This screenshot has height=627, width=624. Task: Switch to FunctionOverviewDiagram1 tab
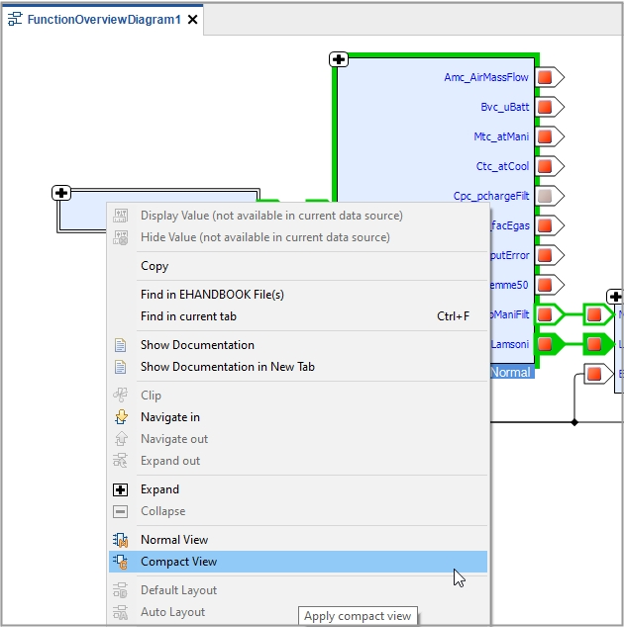point(104,19)
